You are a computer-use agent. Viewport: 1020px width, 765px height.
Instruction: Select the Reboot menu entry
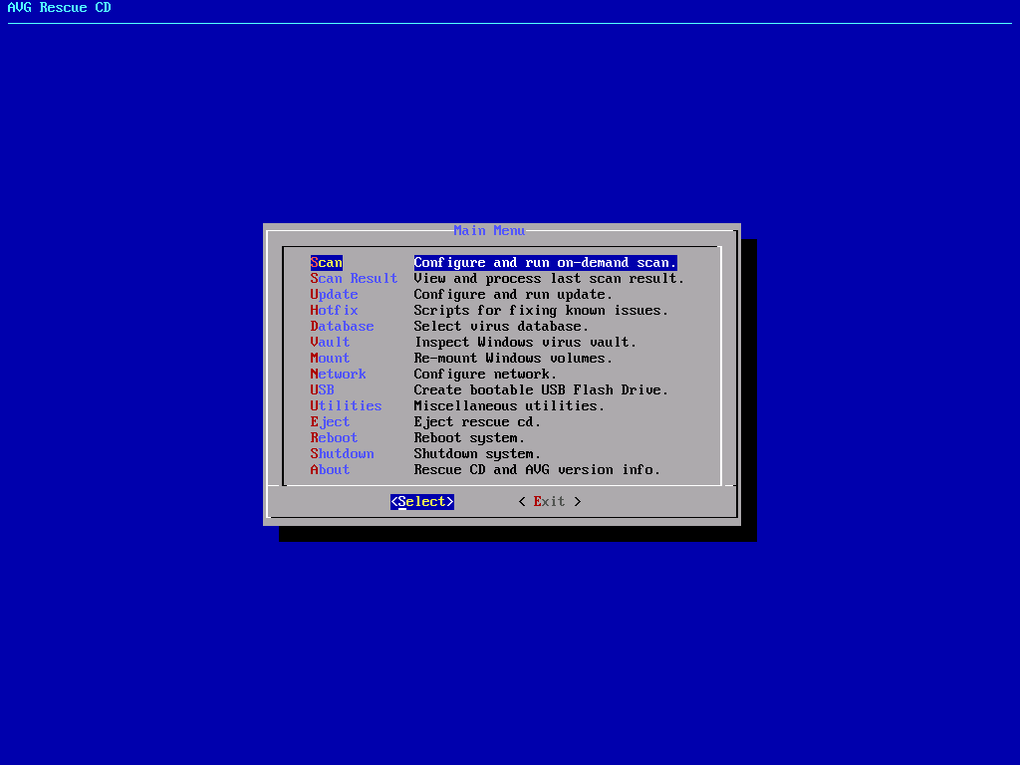click(334, 438)
